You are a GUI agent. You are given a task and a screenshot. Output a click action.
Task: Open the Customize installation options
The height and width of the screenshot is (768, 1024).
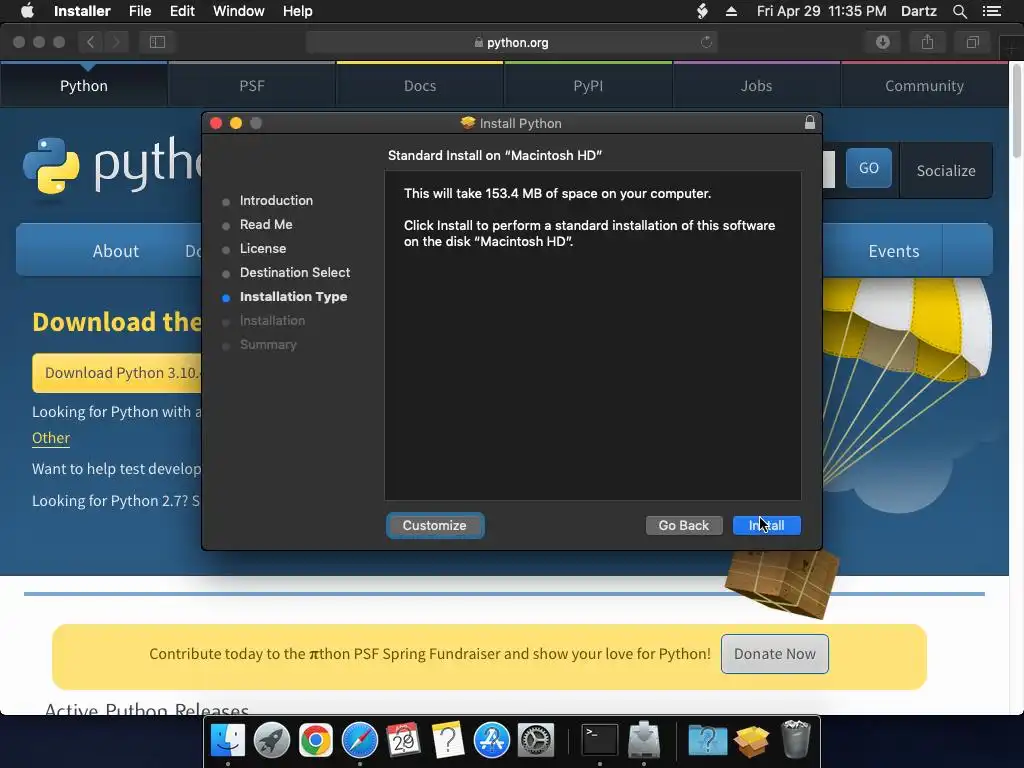(x=435, y=525)
